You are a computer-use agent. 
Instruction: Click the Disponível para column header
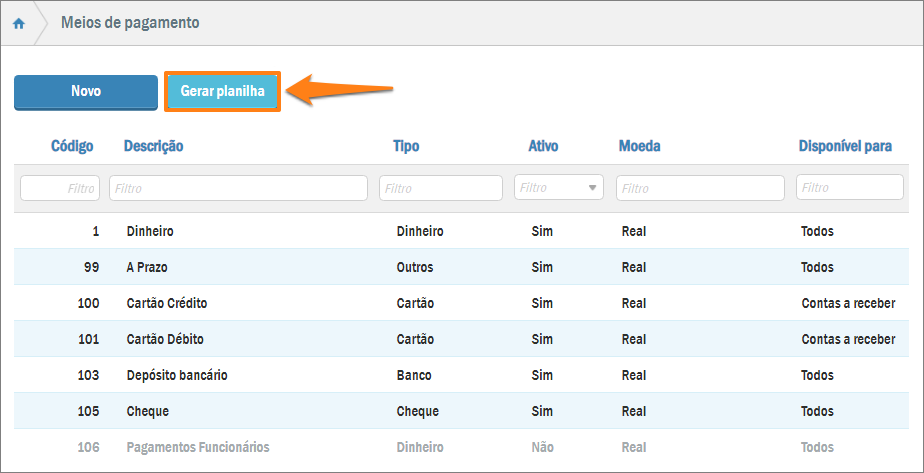click(x=845, y=146)
